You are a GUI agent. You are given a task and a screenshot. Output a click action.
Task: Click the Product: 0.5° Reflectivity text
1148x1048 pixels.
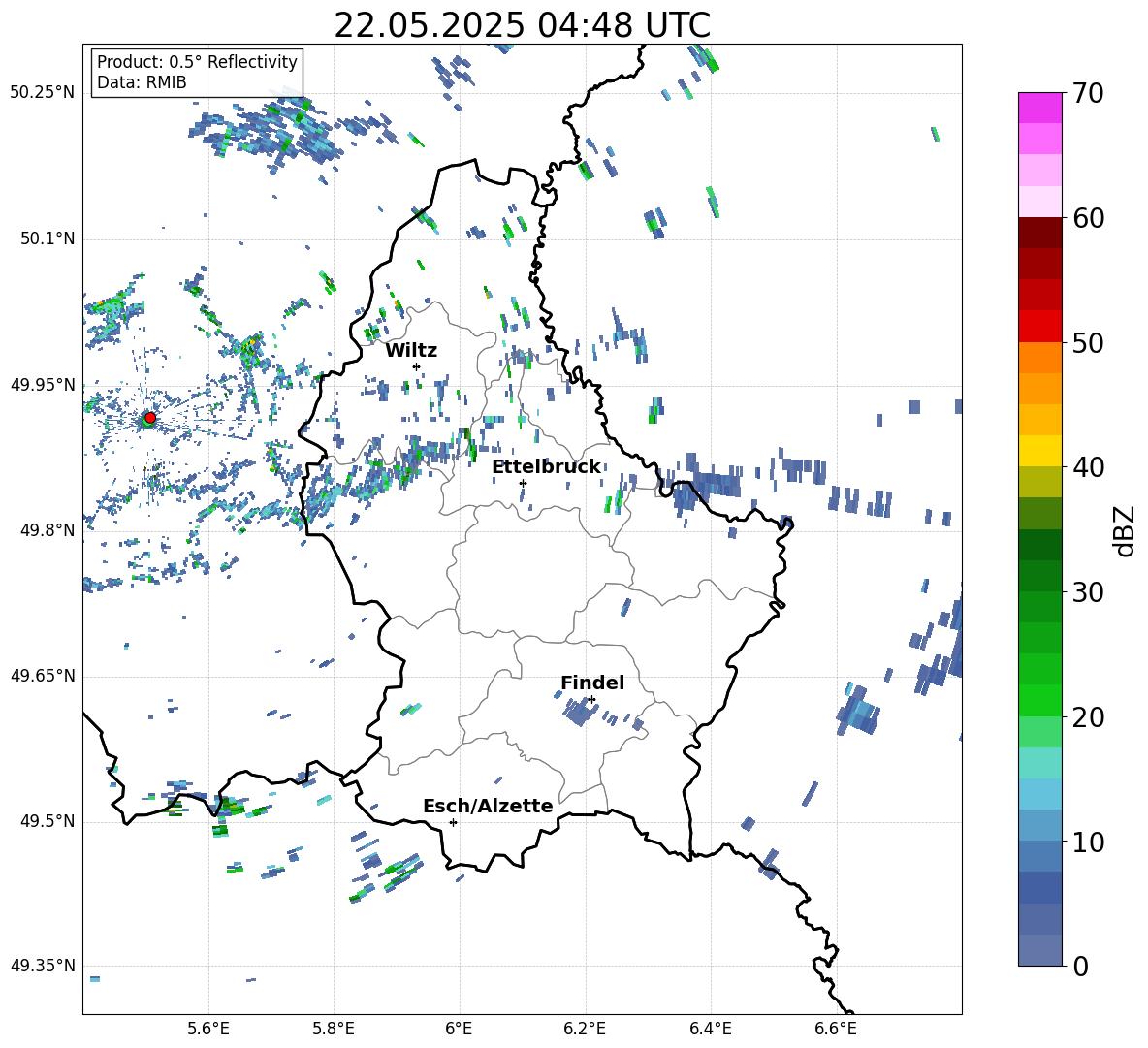[197, 61]
